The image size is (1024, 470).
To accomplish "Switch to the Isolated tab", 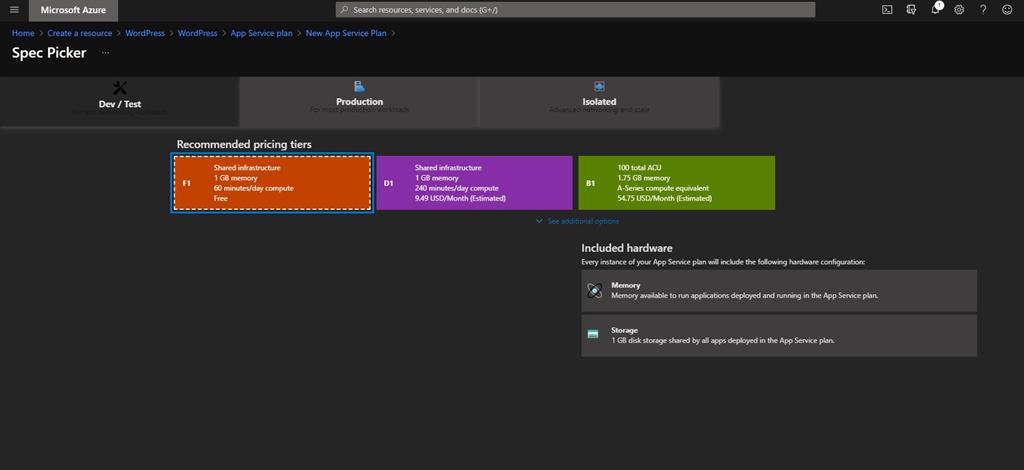I will pyautogui.click(x=600, y=101).
